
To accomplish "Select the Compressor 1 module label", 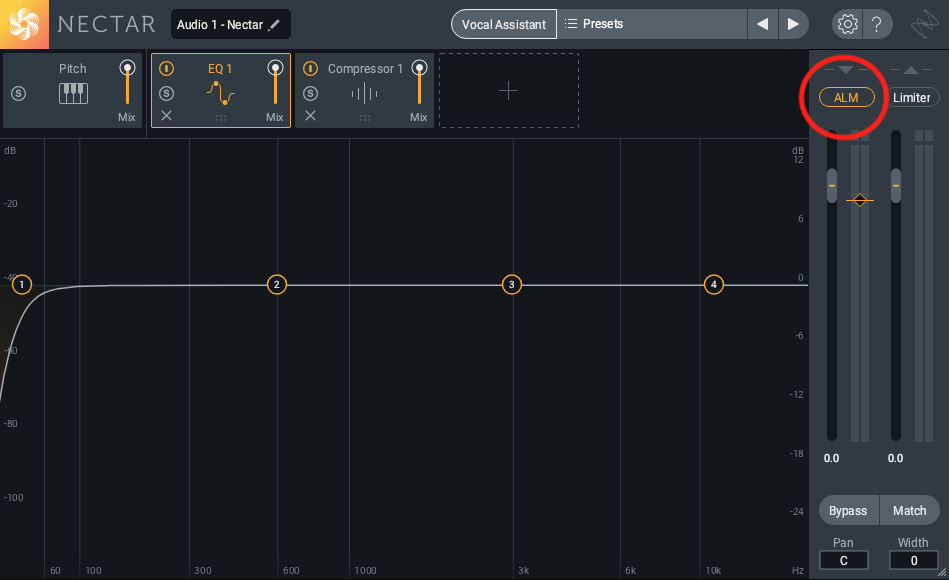I will tap(365, 68).
